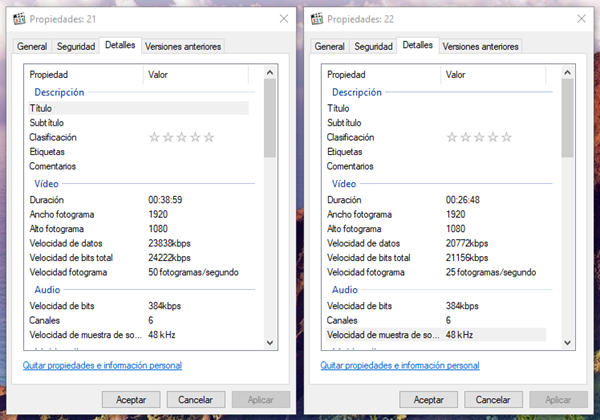Viewport: 600px width, 420px height.
Task: Set second star rating in Propiedades: 22
Action: 466,137
